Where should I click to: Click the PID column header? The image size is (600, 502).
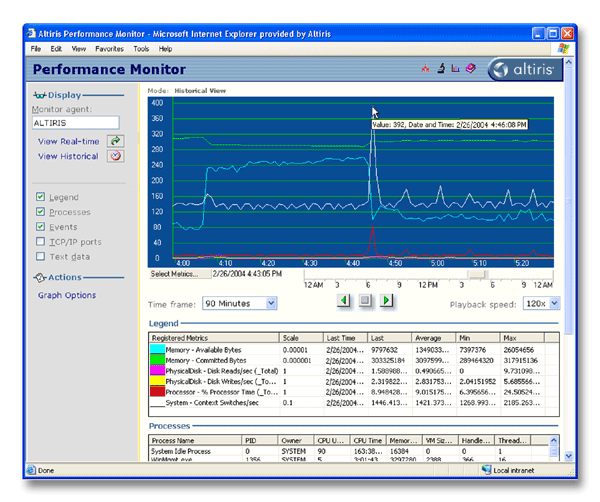pos(260,440)
